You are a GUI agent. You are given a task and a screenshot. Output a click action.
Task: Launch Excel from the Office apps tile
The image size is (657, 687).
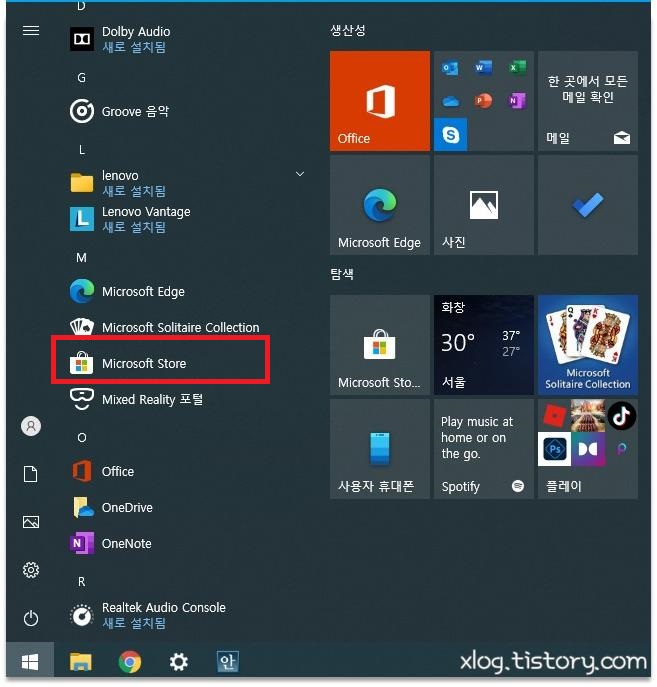(517, 68)
